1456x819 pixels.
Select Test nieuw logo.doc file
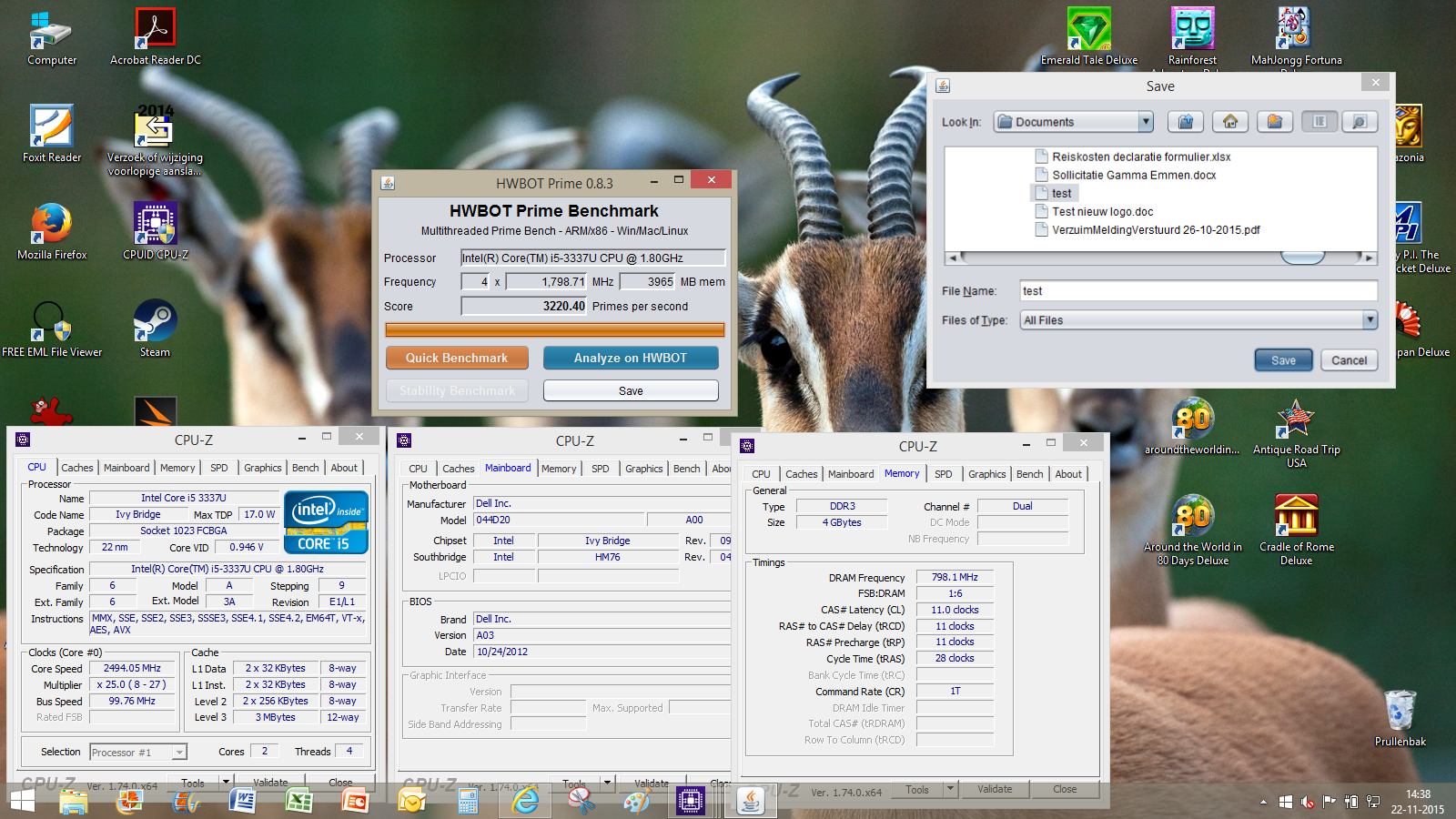pos(1094,211)
